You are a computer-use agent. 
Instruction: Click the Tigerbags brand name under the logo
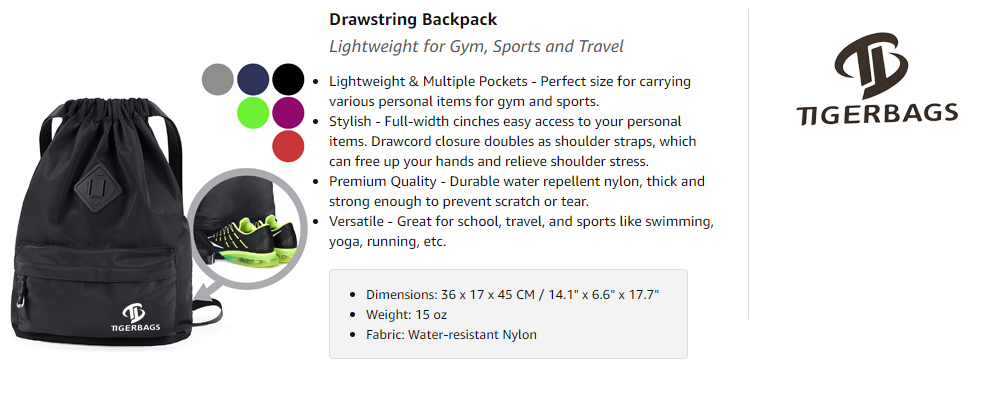[877, 114]
